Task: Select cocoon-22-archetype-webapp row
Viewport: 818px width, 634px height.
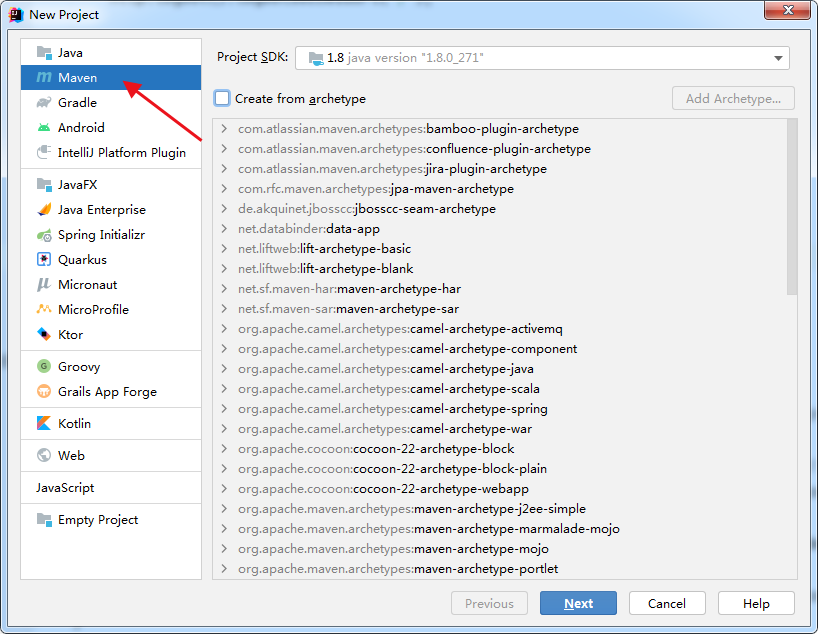Action: [500, 489]
